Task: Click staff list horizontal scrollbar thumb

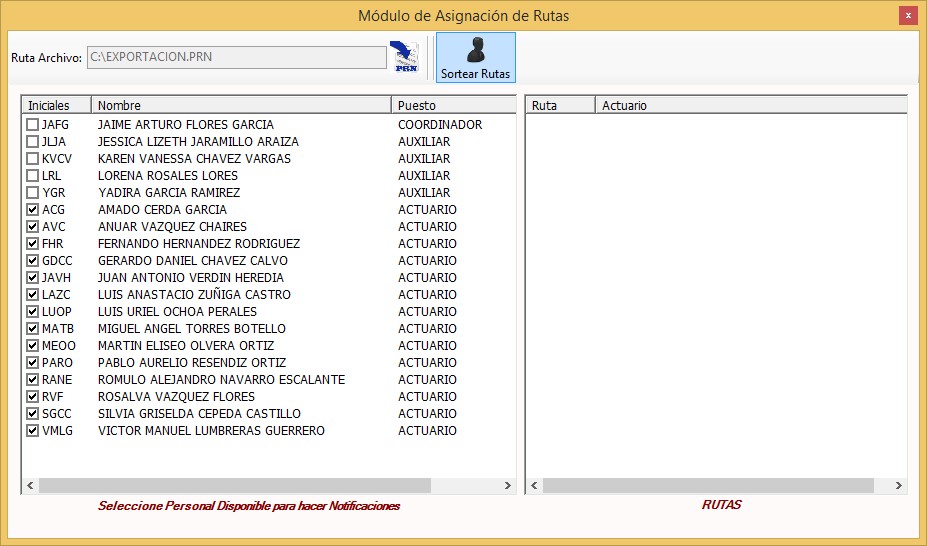Action: (x=235, y=486)
